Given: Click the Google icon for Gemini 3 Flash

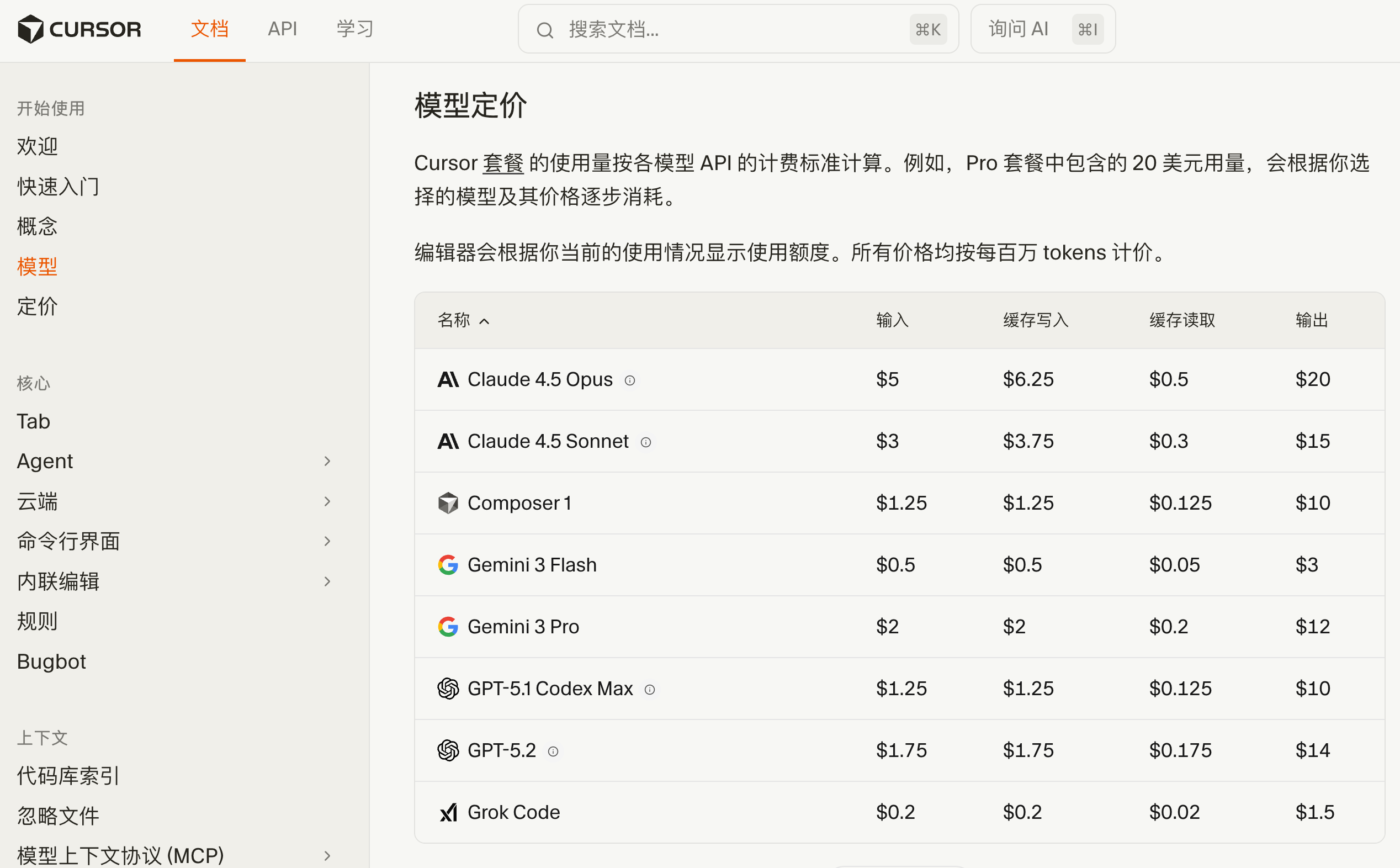Looking at the screenshot, I should (448, 565).
